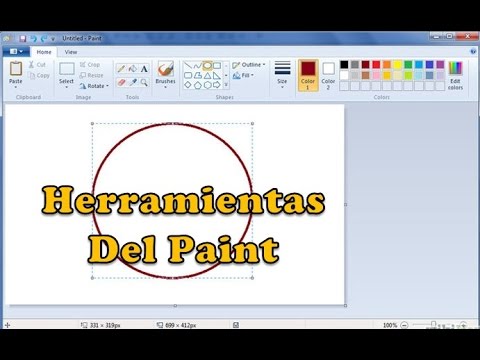Open Paint Help icon
The image size is (480, 360).
coord(473,51)
